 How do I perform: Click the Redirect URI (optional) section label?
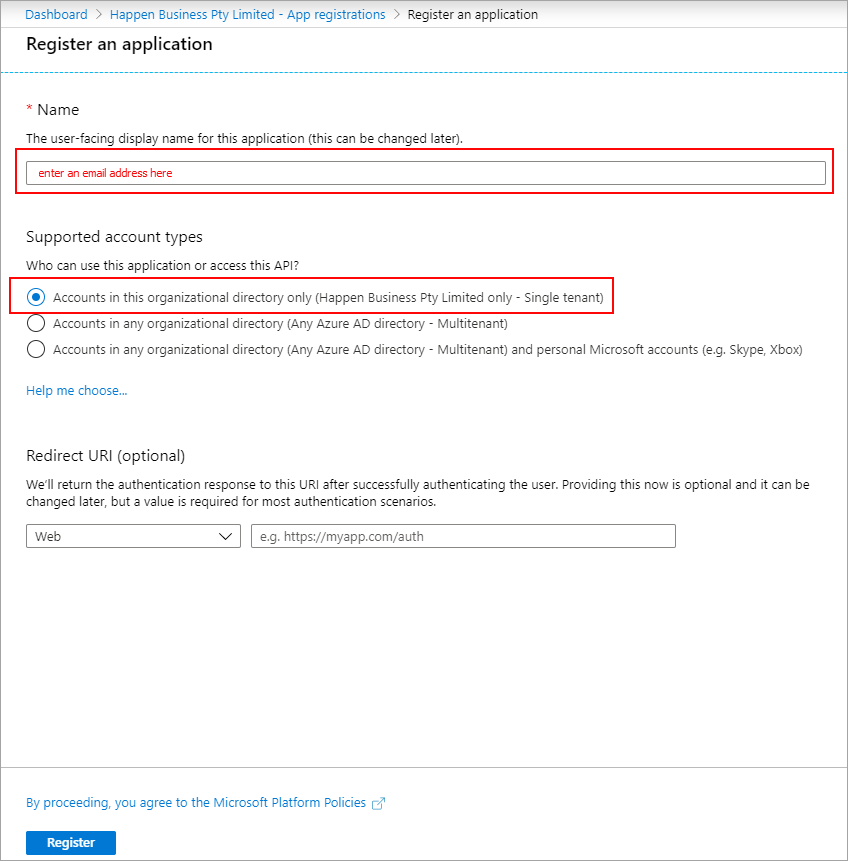point(106,455)
